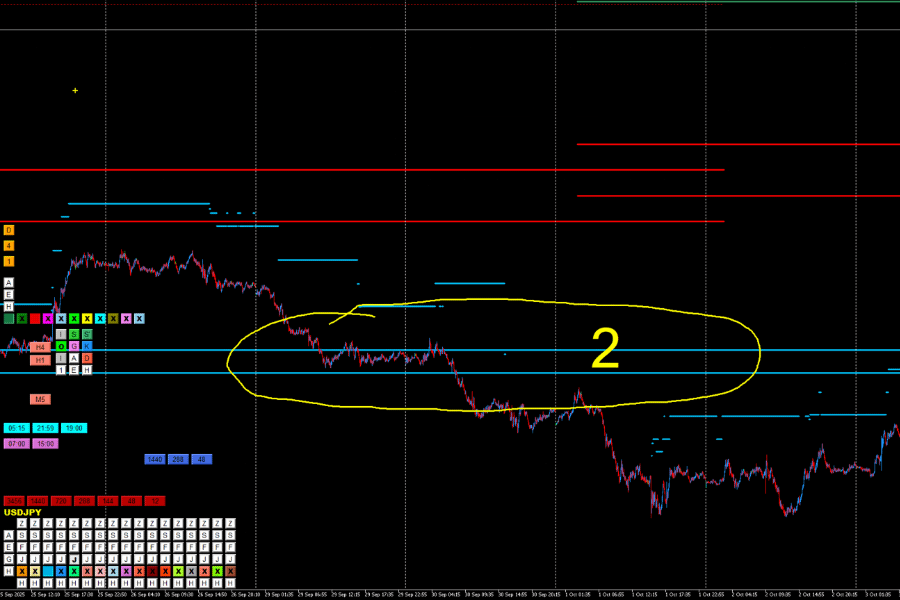Viewport: 900px width, 600px height.
Task: Toggle the bright green O button
Action: pos(61,346)
